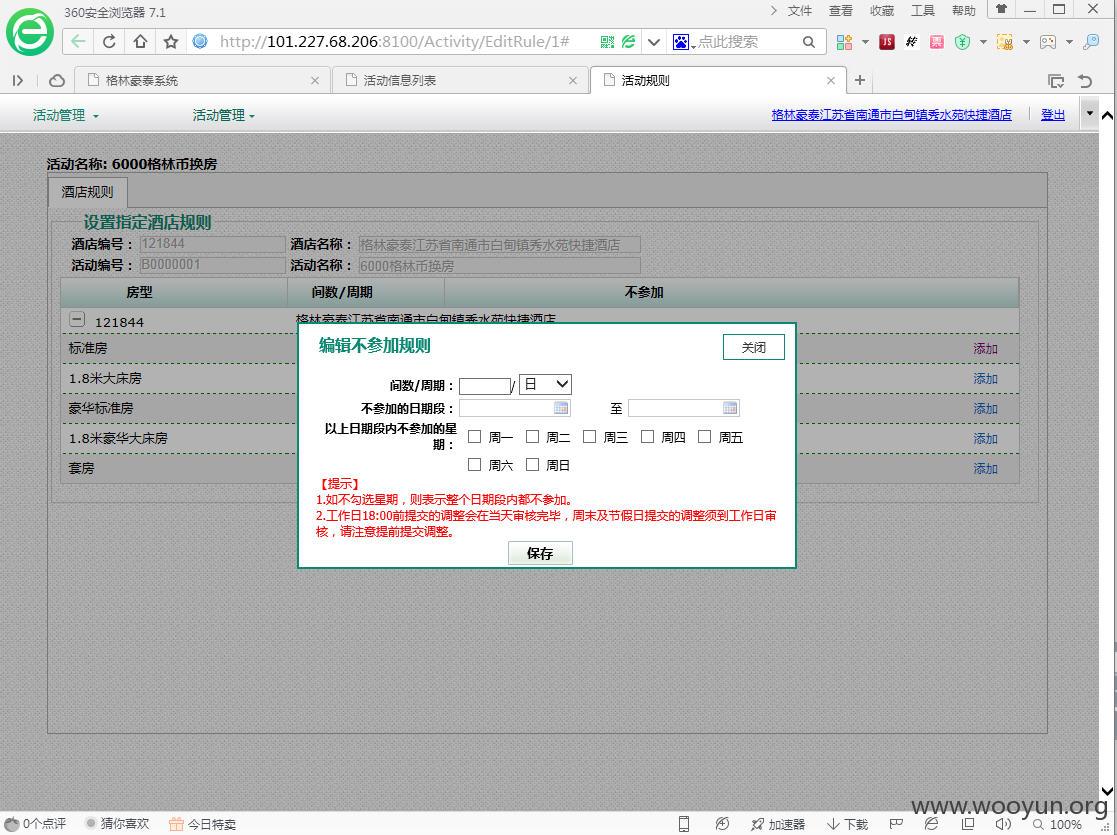Check the 周日 checkbox
The height and width of the screenshot is (835, 1117).
pyautogui.click(x=532, y=465)
